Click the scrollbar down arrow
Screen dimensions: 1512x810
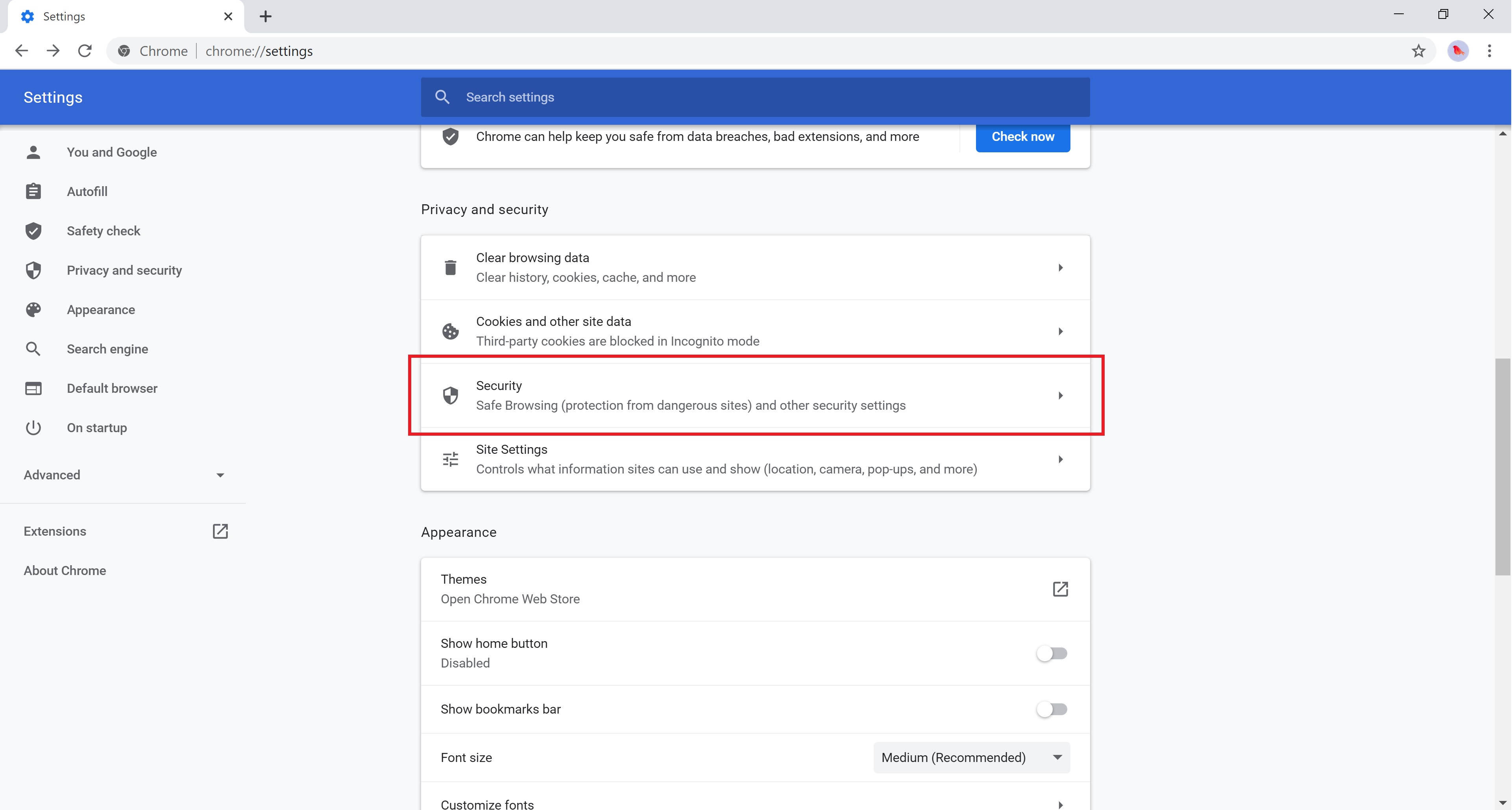[x=1503, y=803]
